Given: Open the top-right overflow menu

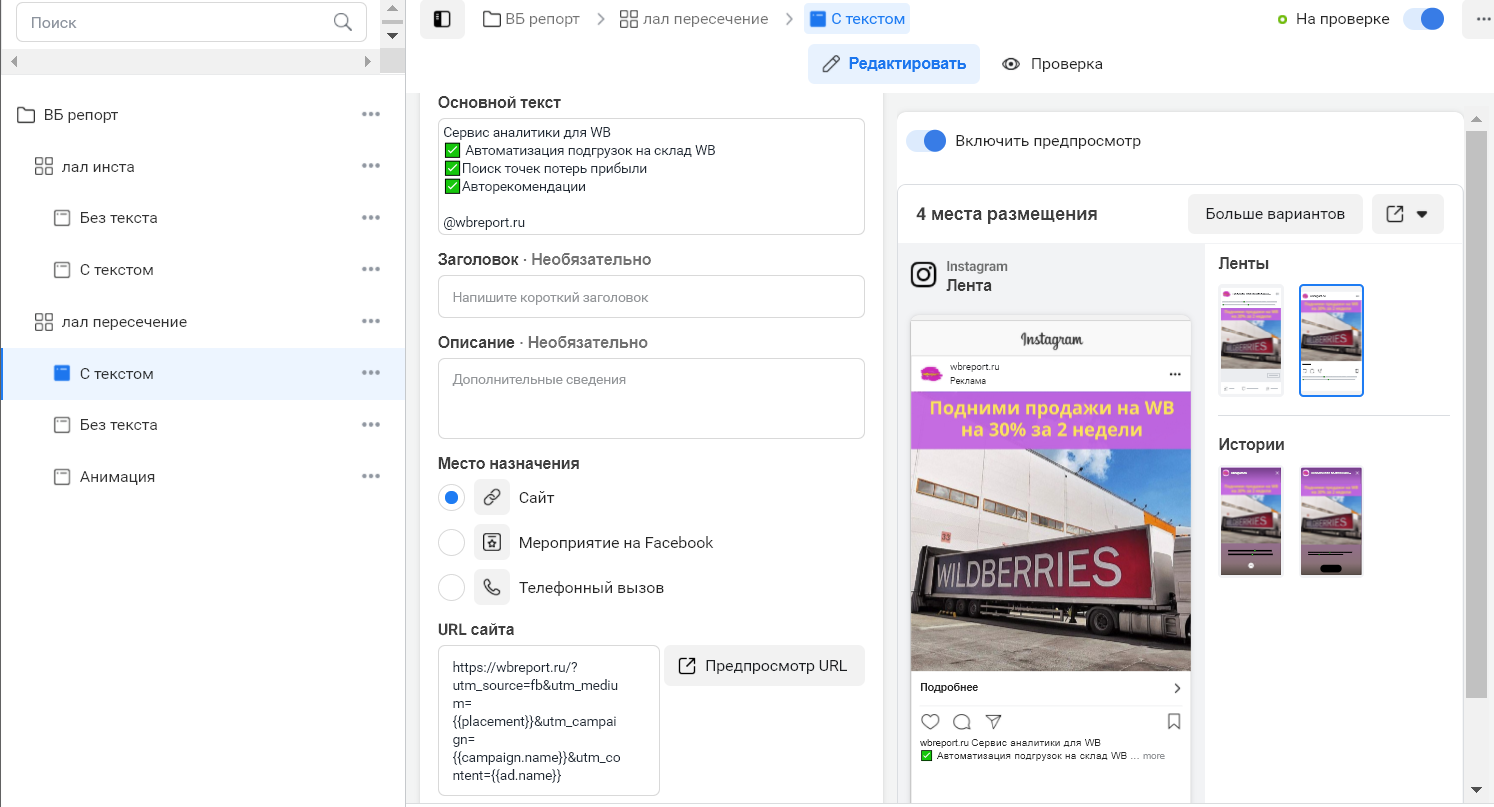Looking at the screenshot, I should (1481, 19).
